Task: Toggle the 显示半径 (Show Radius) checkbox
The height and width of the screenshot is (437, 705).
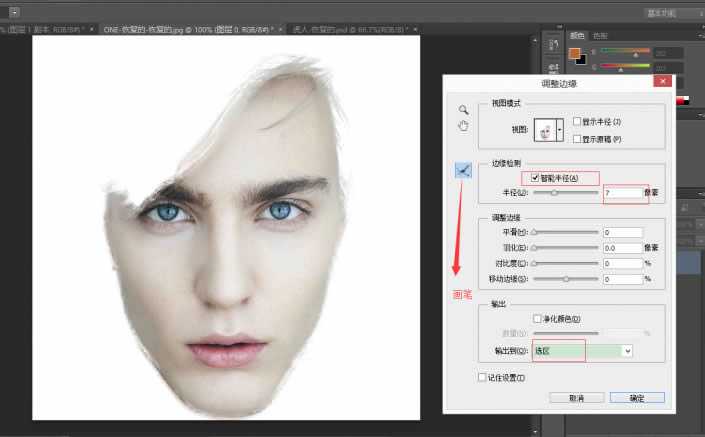Action: [578, 121]
